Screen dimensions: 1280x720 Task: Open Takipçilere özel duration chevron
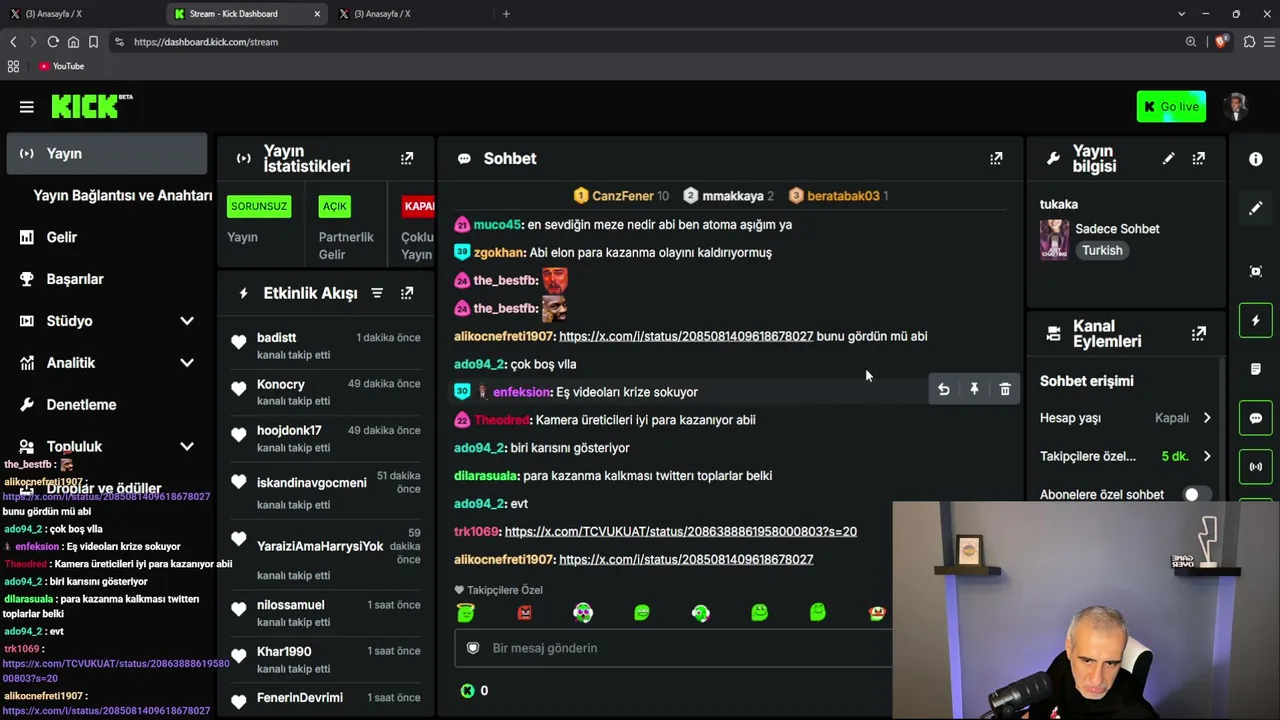(1207, 456)
